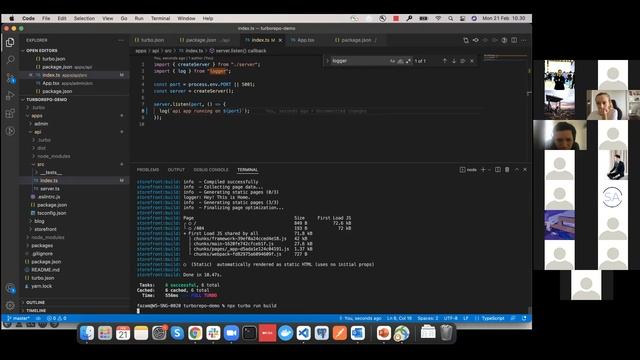This screenshot has height=360, width=640.
Task: Go to next match in find widget
Action: pyautogui.click(x=453, y=61)
